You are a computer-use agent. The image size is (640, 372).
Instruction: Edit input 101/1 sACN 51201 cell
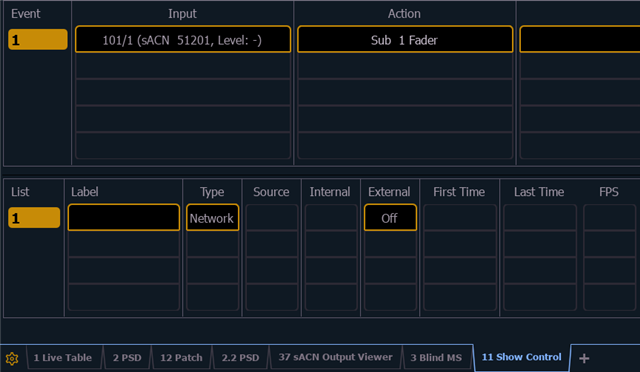pos(182,40)
